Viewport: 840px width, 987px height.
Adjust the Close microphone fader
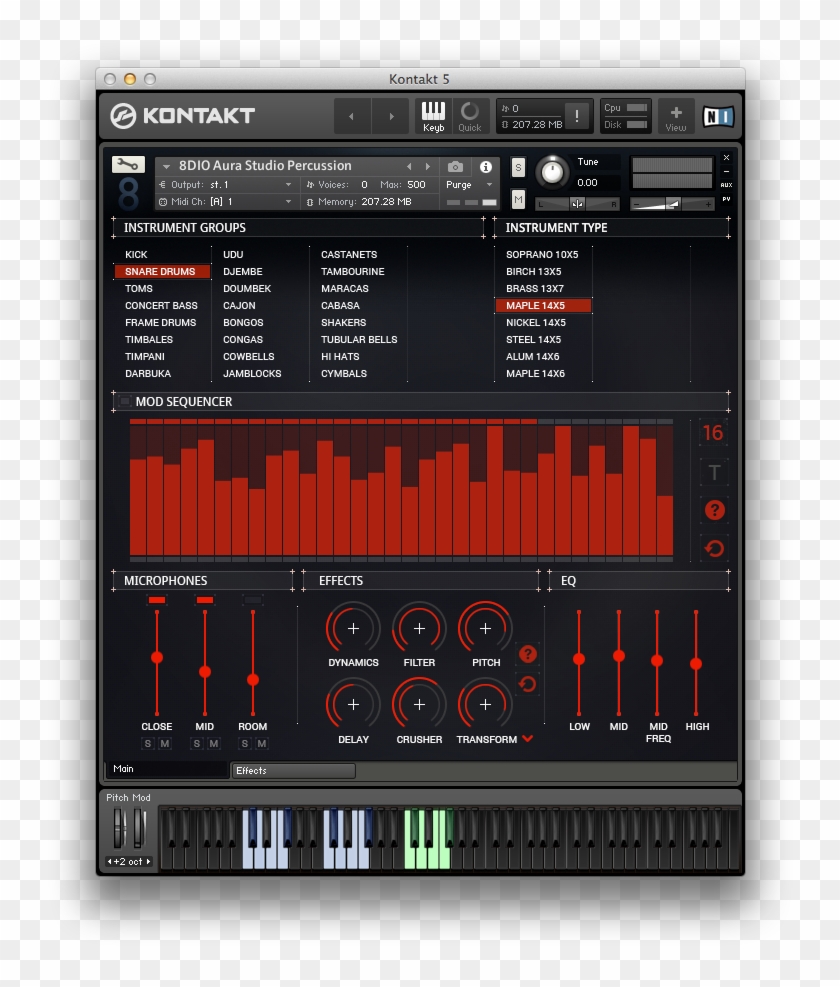tap(157, 658)
